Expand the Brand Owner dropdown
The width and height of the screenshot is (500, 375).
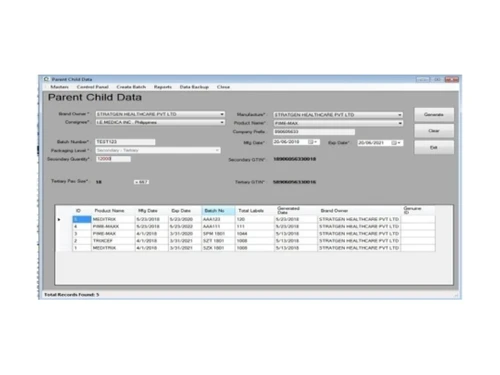(x=222, y=114)
